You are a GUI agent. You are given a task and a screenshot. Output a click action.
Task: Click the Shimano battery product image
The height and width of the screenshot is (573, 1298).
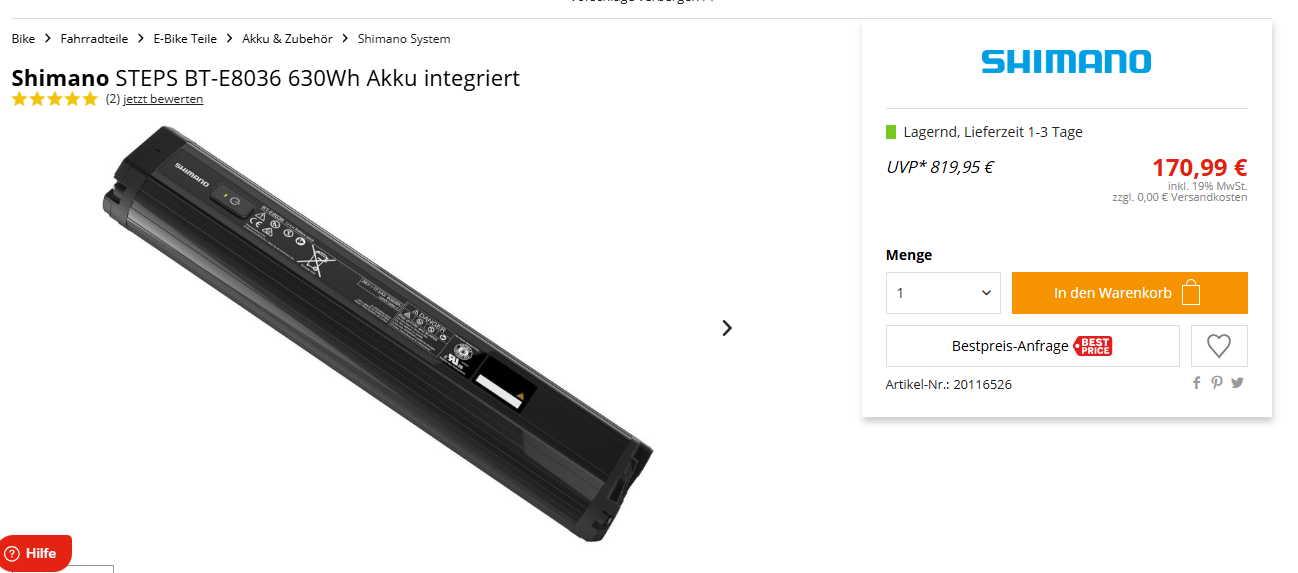pos(377,332)
